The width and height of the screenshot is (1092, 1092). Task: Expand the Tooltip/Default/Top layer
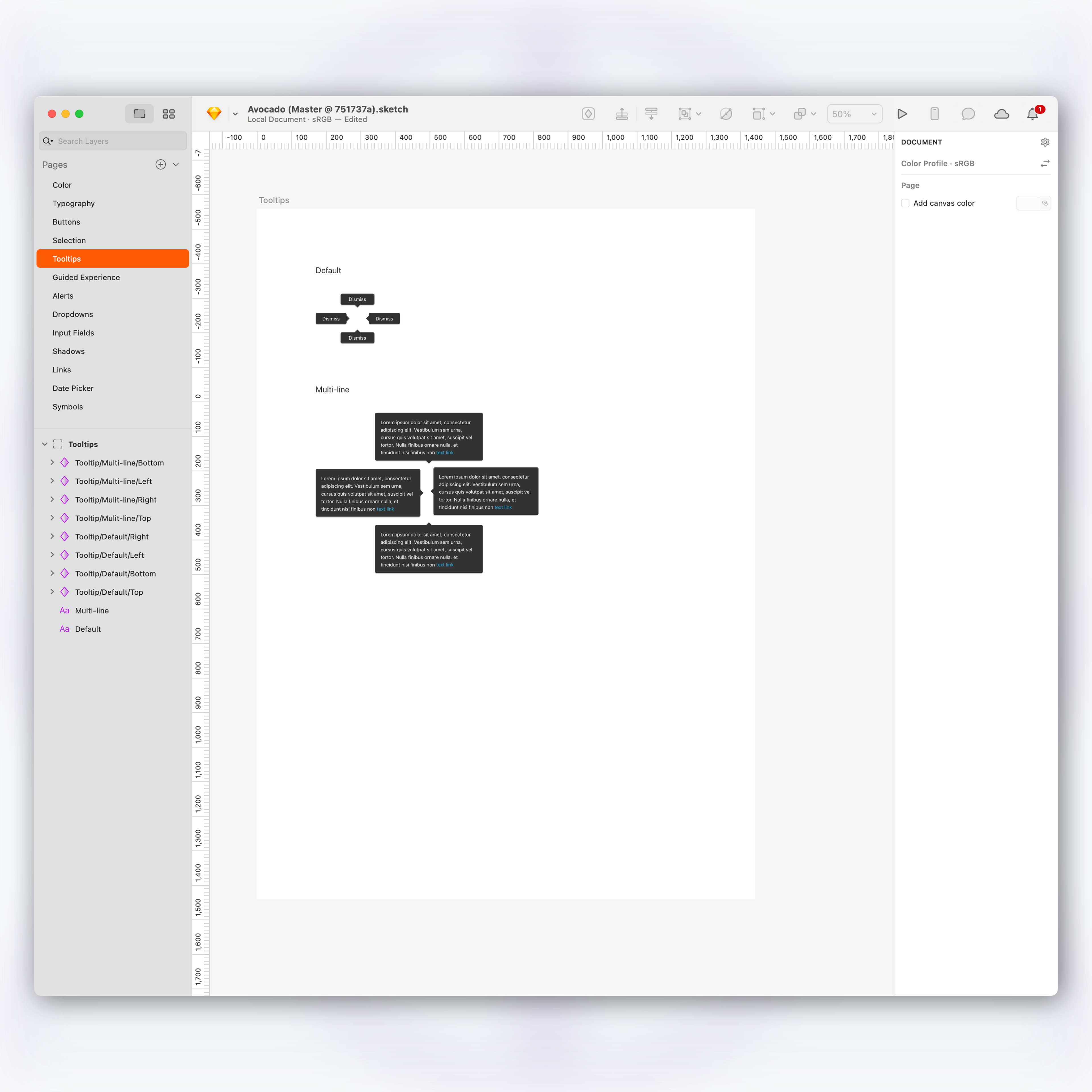pos(52,592)
